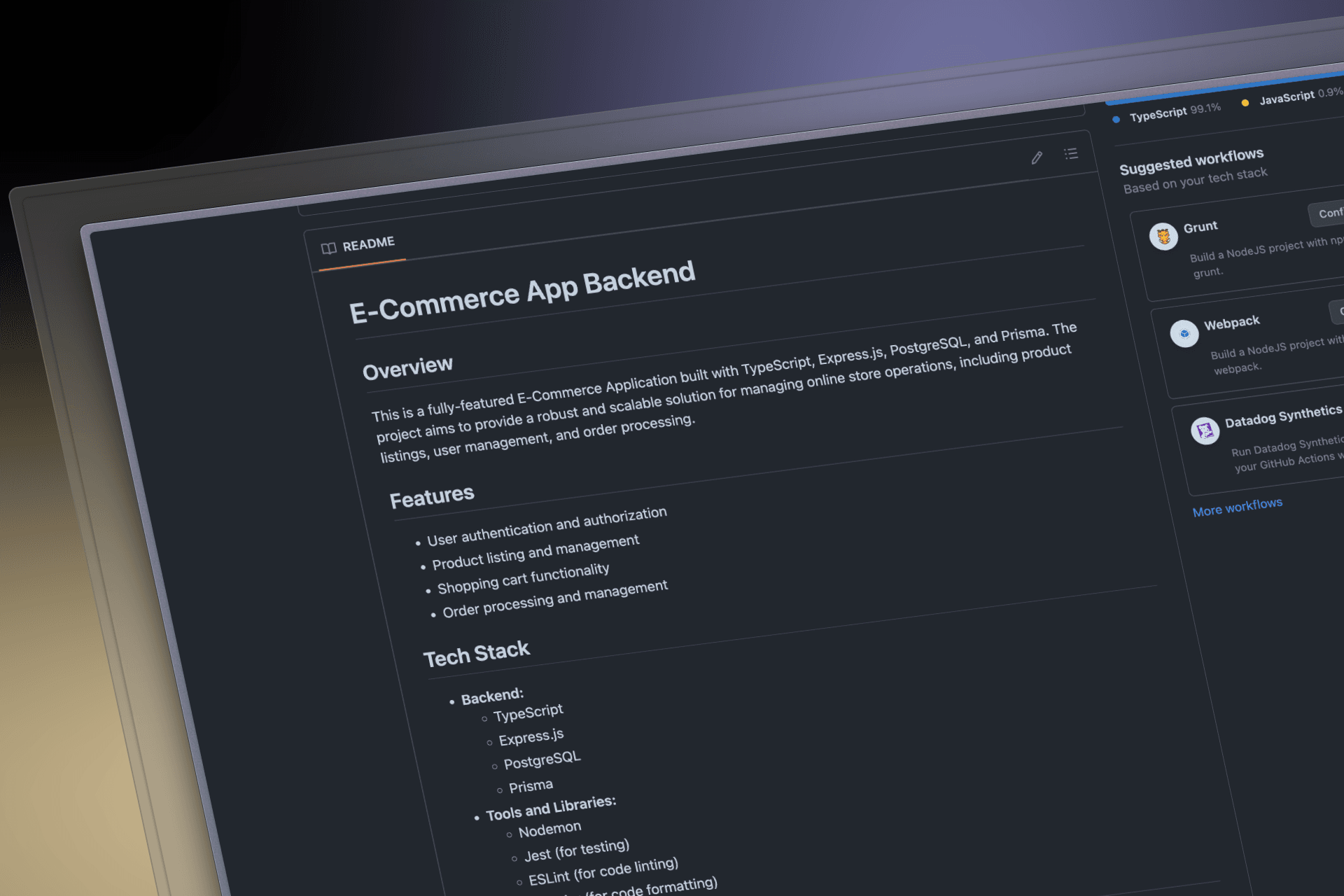
Task: Click the Datadog Synthetics workflow title
Action: (x=1282, y=416)
